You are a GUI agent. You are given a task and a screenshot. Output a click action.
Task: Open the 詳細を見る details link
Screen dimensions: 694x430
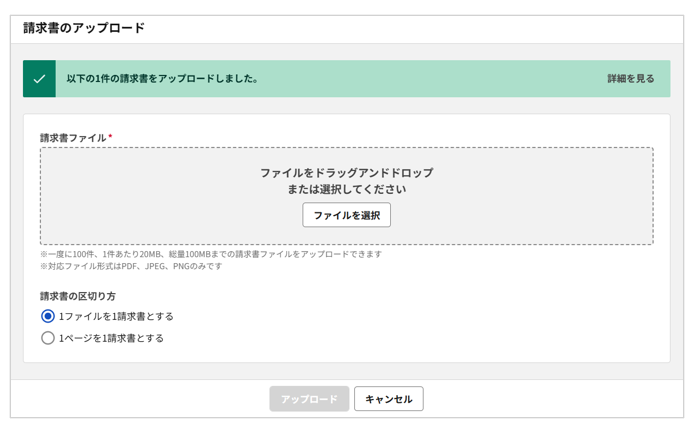[630, 79]
